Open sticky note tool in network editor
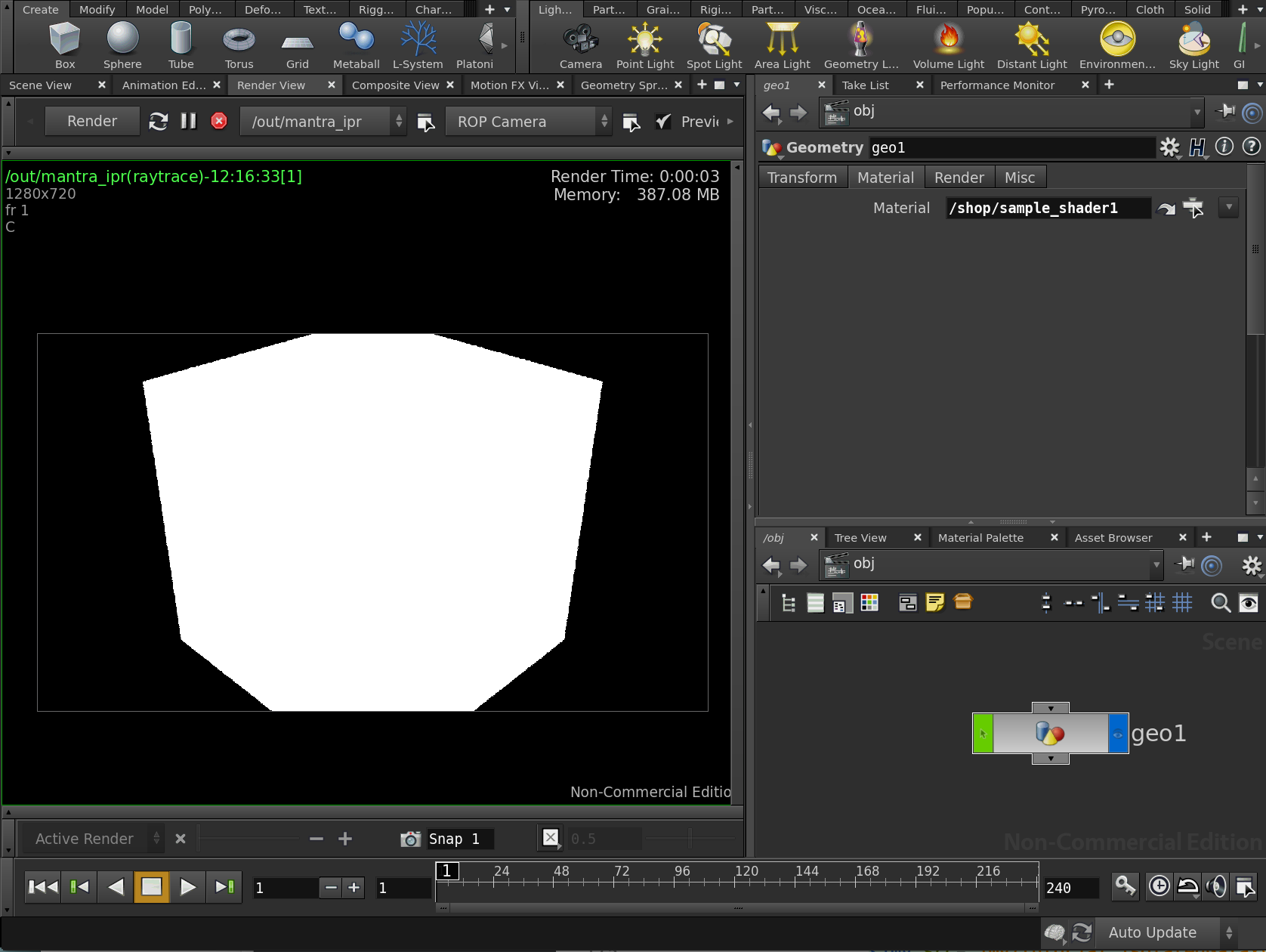 (935, 602)
